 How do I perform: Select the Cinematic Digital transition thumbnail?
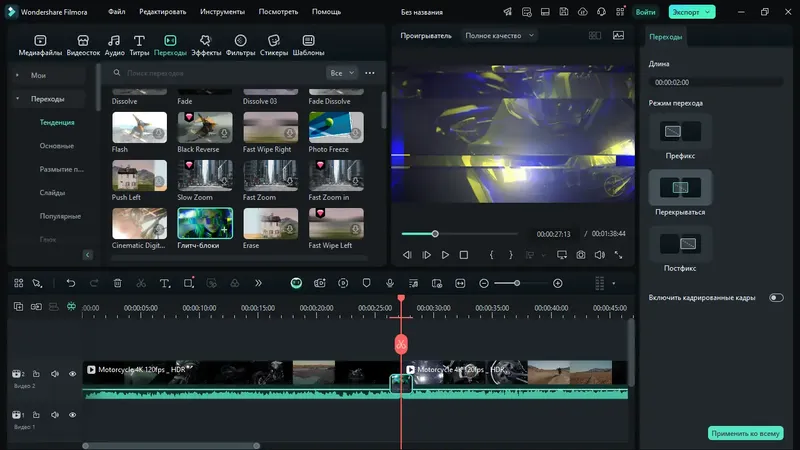(140, 223)
